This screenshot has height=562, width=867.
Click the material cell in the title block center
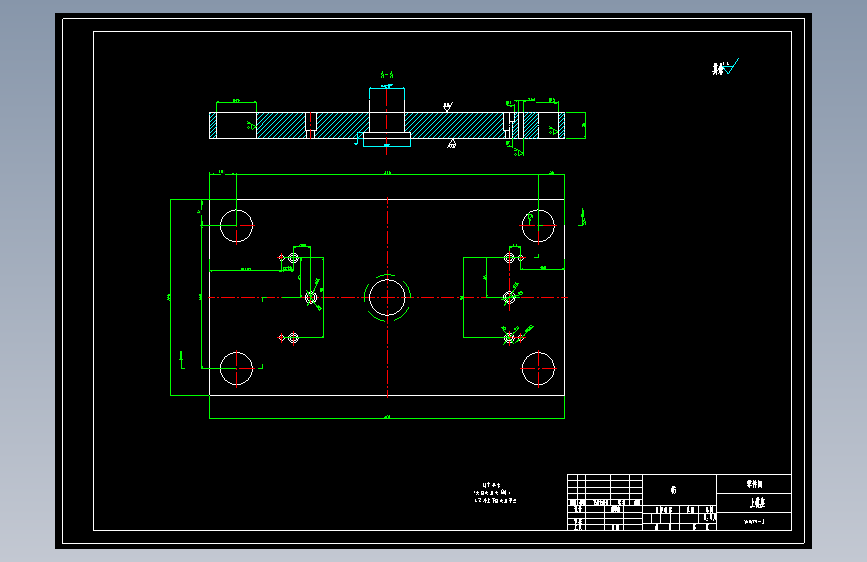tap(680, 490)
